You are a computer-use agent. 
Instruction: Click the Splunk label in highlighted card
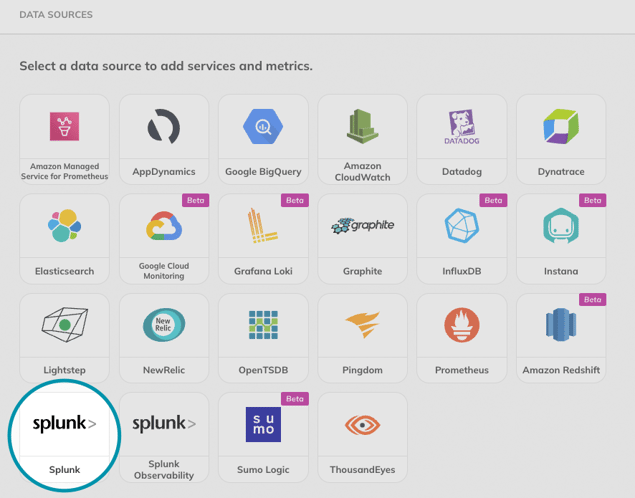coord(64,470)
